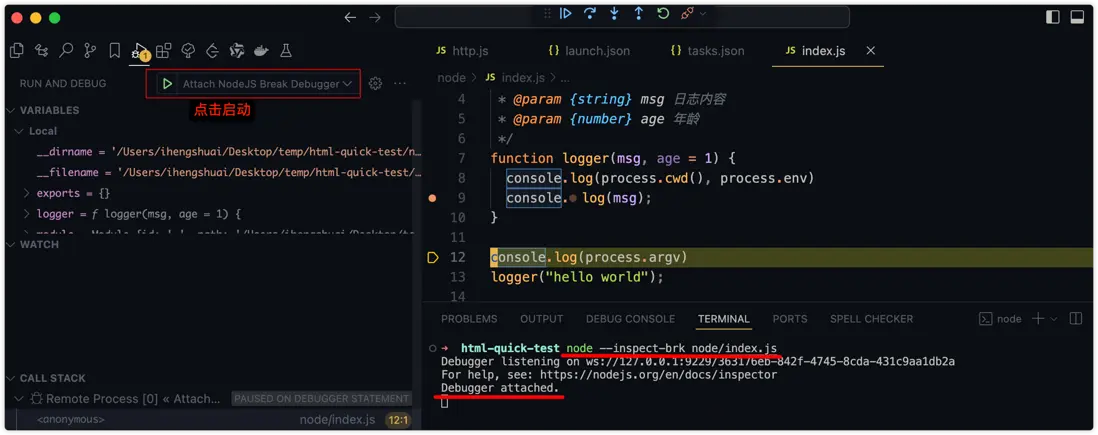Open the activity icon right of tree icon
Screen dimensions: 1098x435
coord(212,50)
